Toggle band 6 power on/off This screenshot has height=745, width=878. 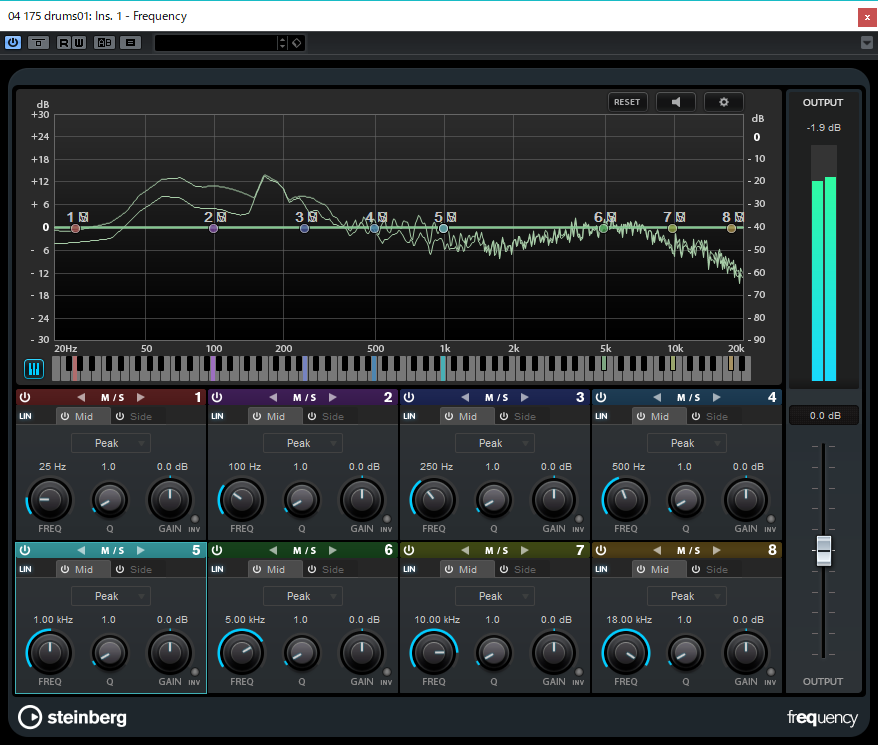(217, 550)
